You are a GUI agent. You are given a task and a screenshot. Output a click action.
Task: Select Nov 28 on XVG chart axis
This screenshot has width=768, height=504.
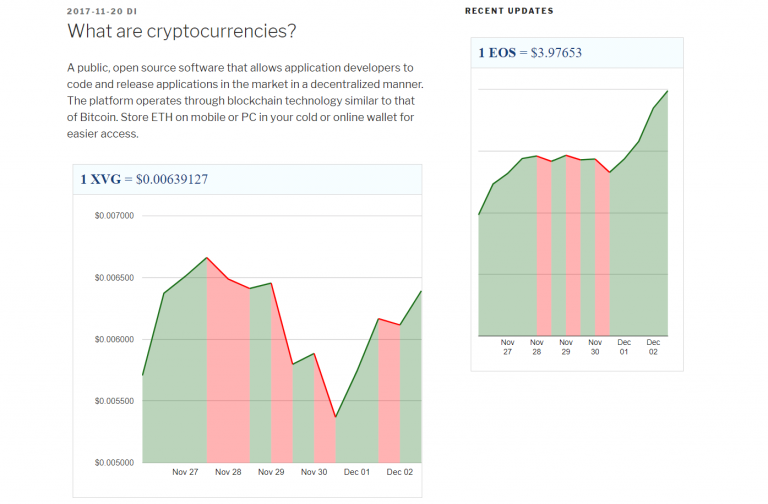click(229, 472)
